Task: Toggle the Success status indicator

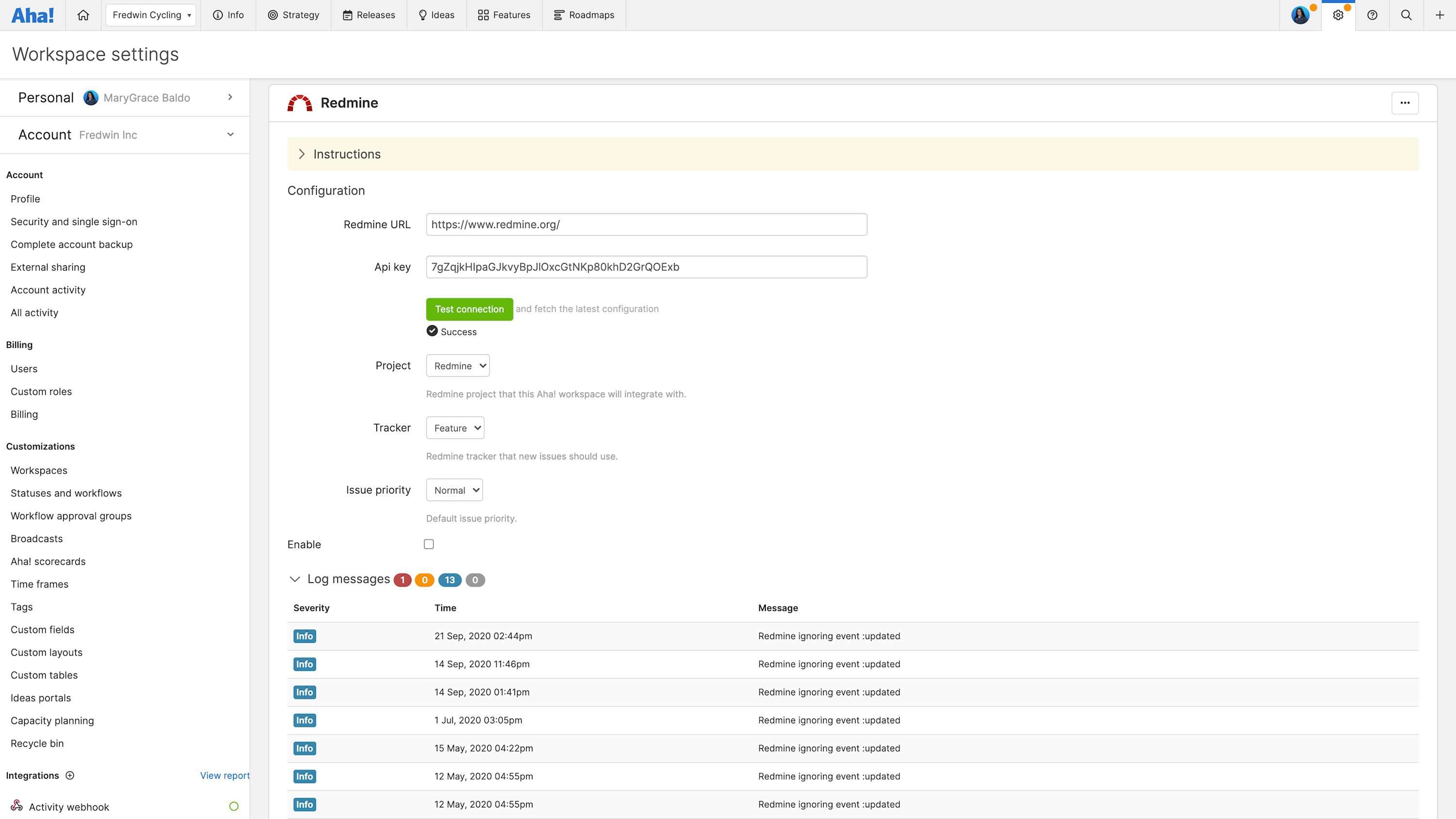Action: coord(432,331)
